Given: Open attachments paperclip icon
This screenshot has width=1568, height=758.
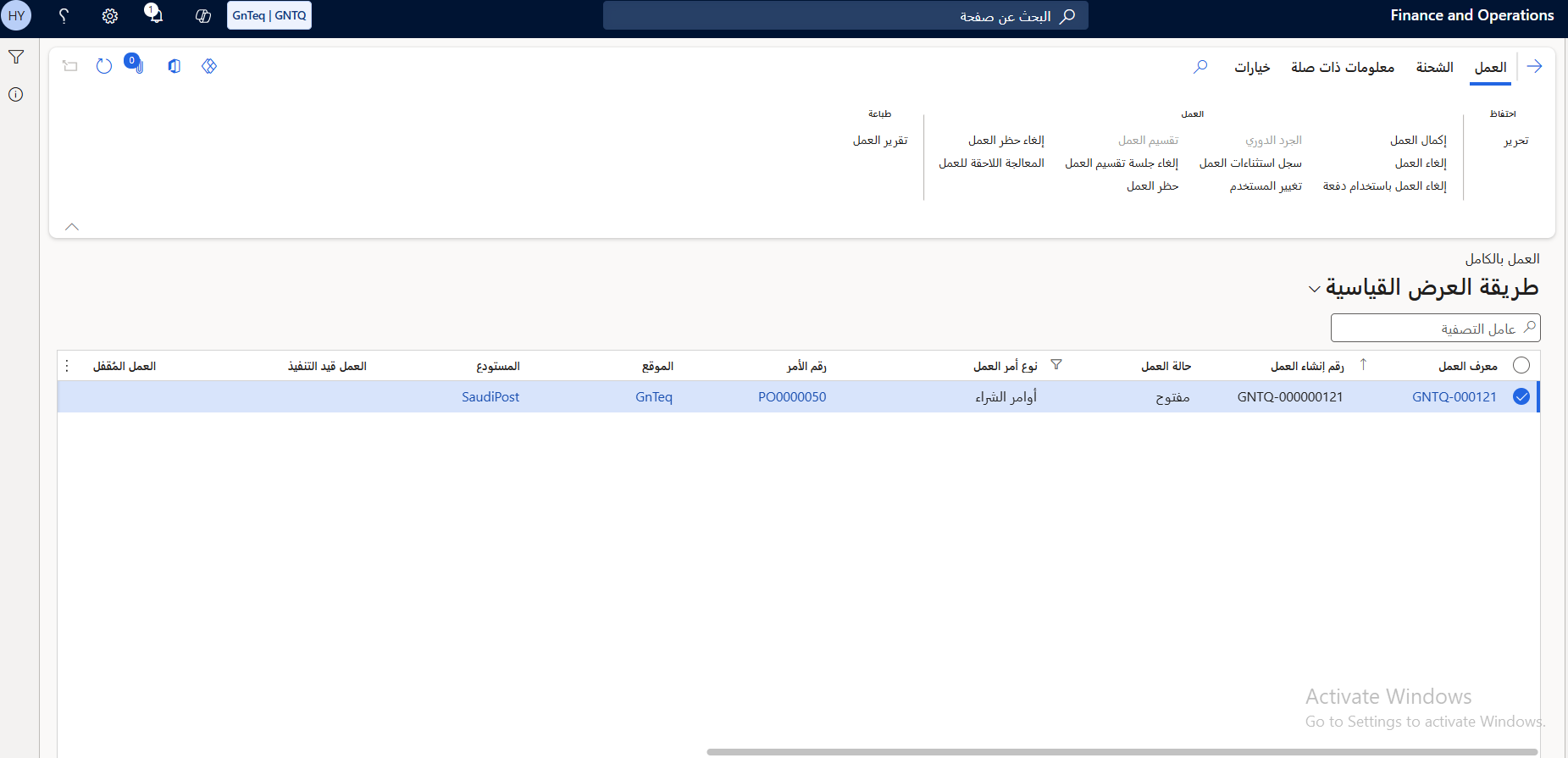Looking at the screenshot, I should pyautogui.click(x=135, y=64).
